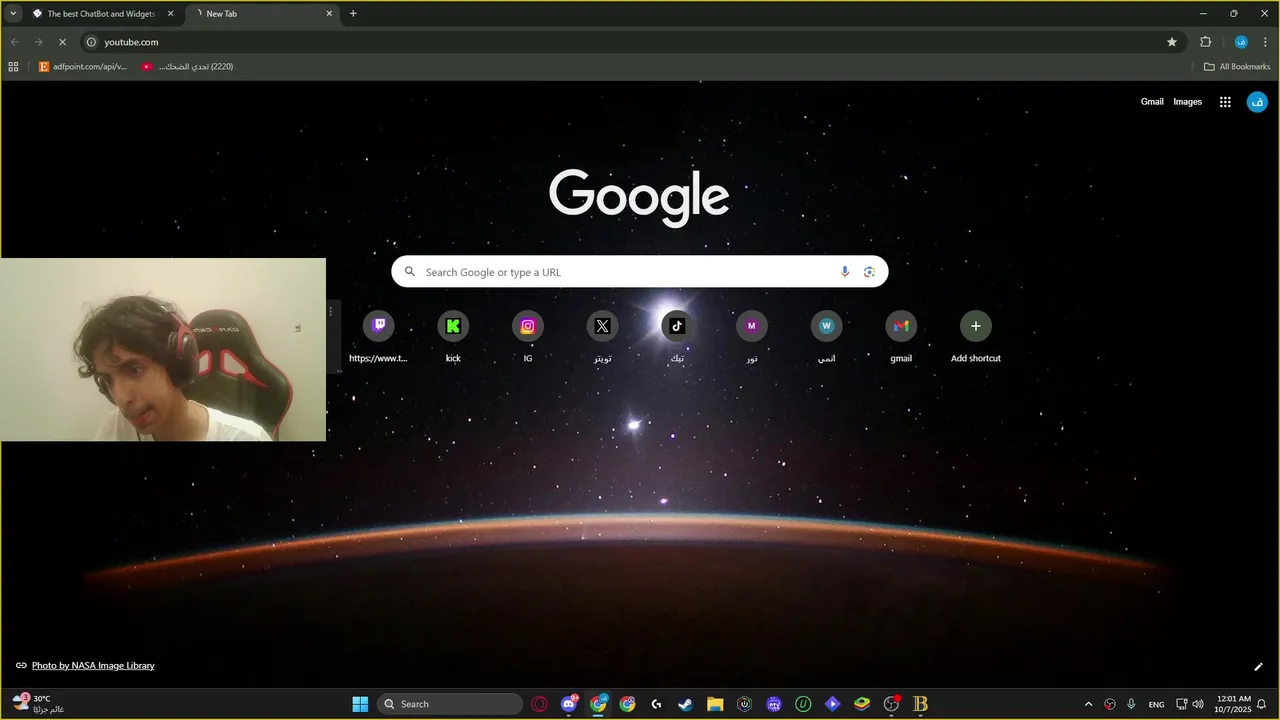Open the Windows Start menu
The height and width of the screenshot is (720, 1280).
(360, 704)
